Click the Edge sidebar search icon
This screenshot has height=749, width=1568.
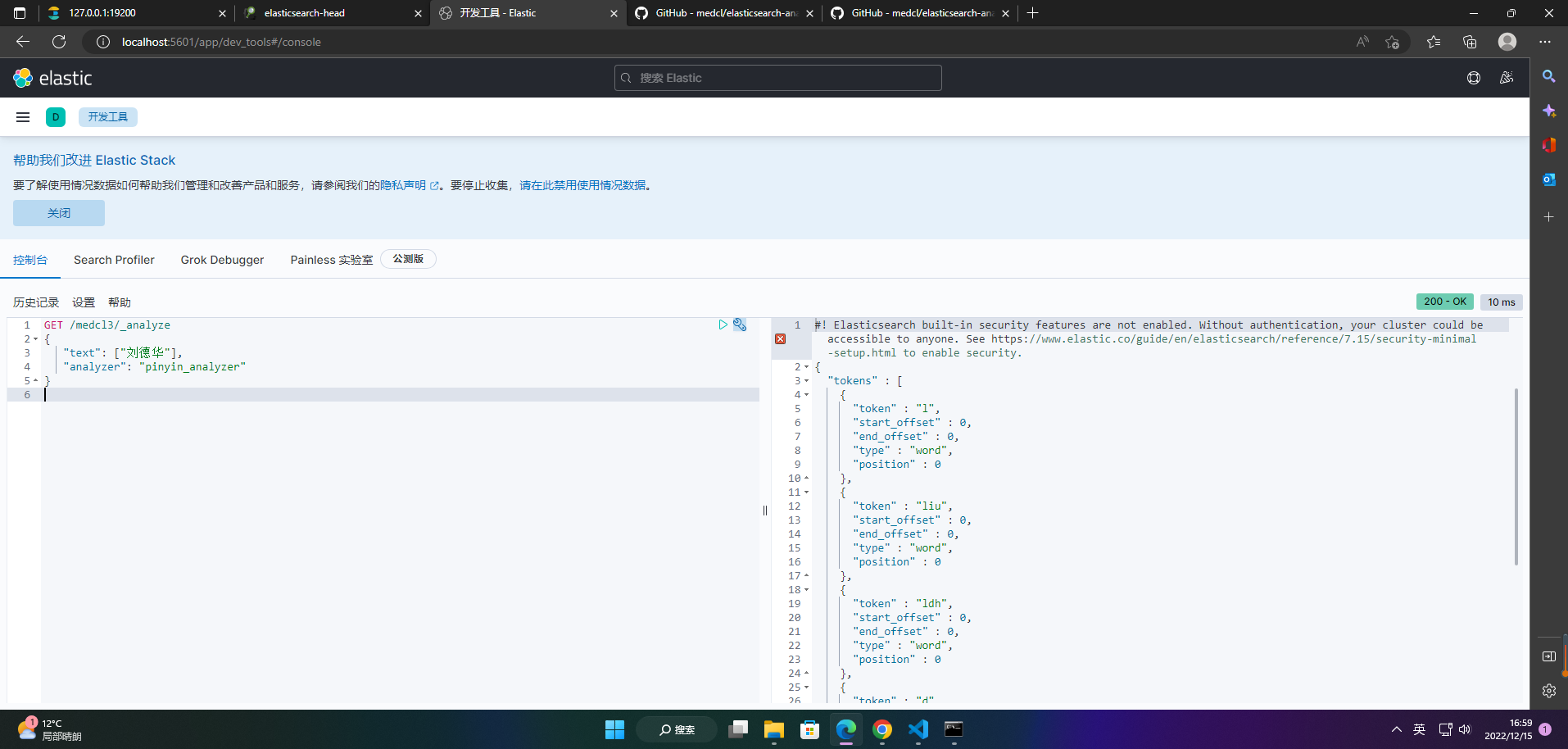[x=1548, y=76]
